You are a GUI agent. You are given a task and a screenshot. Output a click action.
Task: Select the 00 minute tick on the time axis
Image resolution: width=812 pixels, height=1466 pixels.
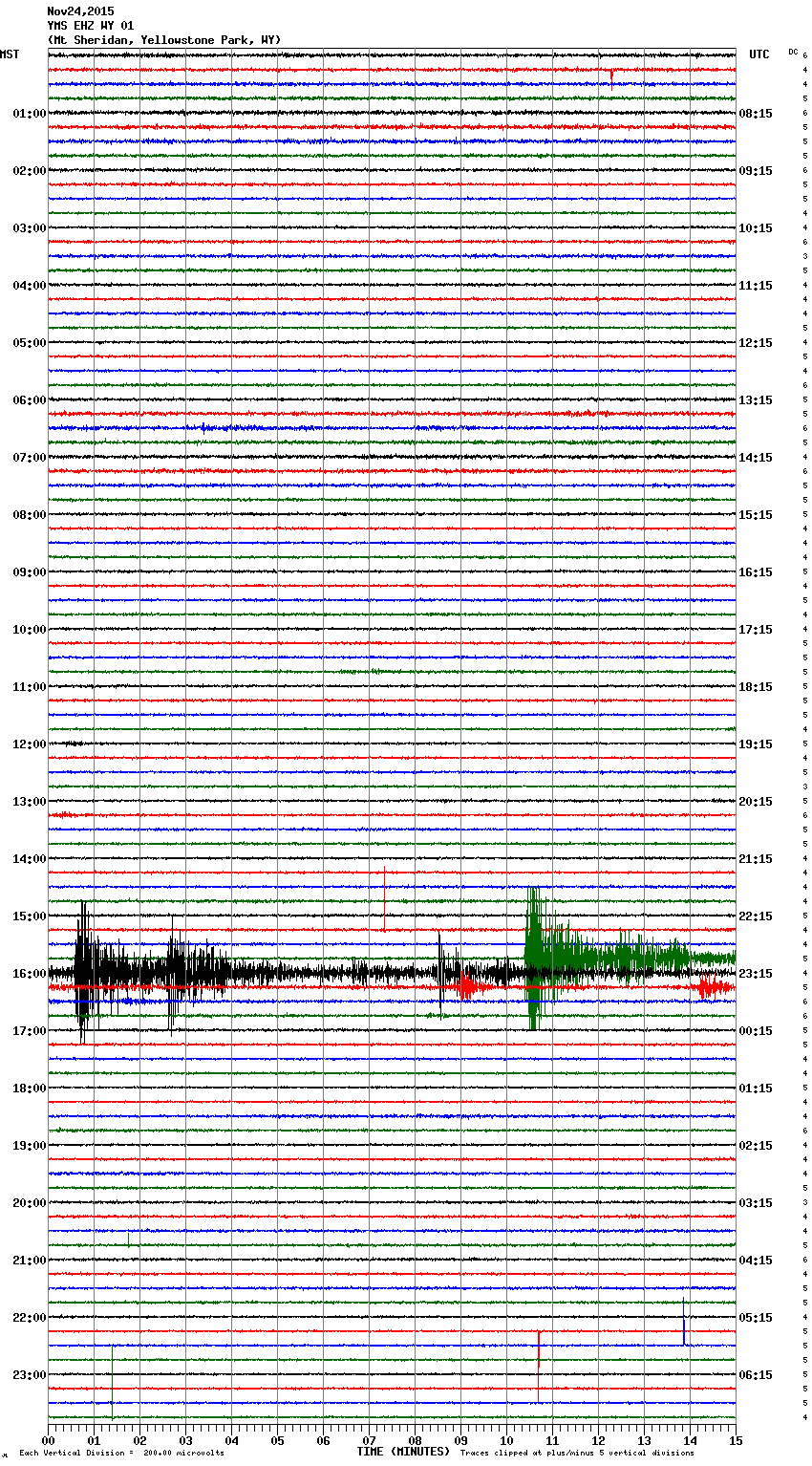point(49,1440)
